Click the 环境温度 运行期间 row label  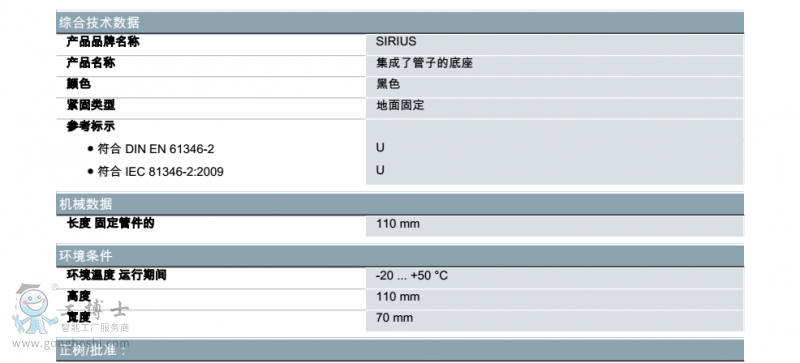pos(116,275)
